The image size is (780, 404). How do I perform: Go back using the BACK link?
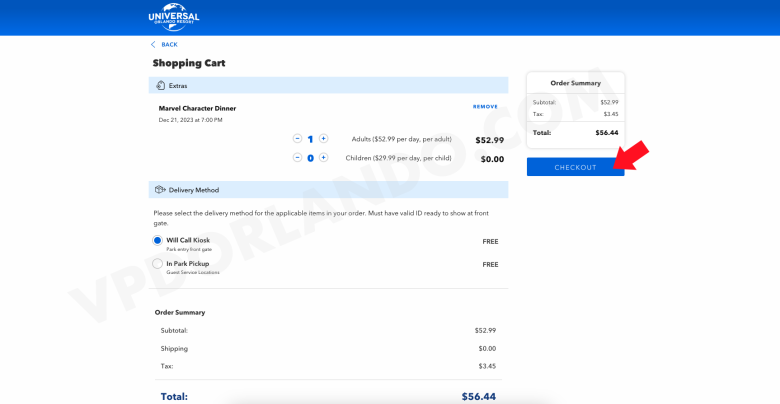tap(169, 45)
